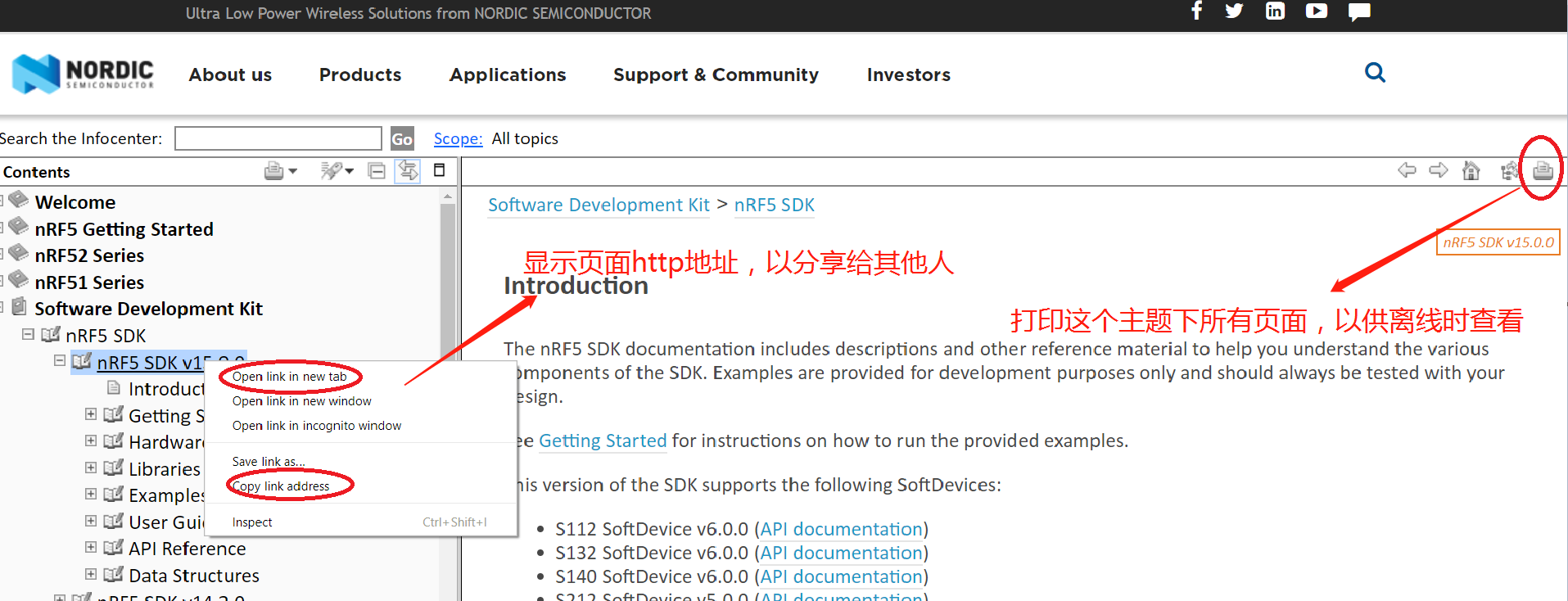Click Collapse All icon in Contents toolbar

(x=377, y=171)
